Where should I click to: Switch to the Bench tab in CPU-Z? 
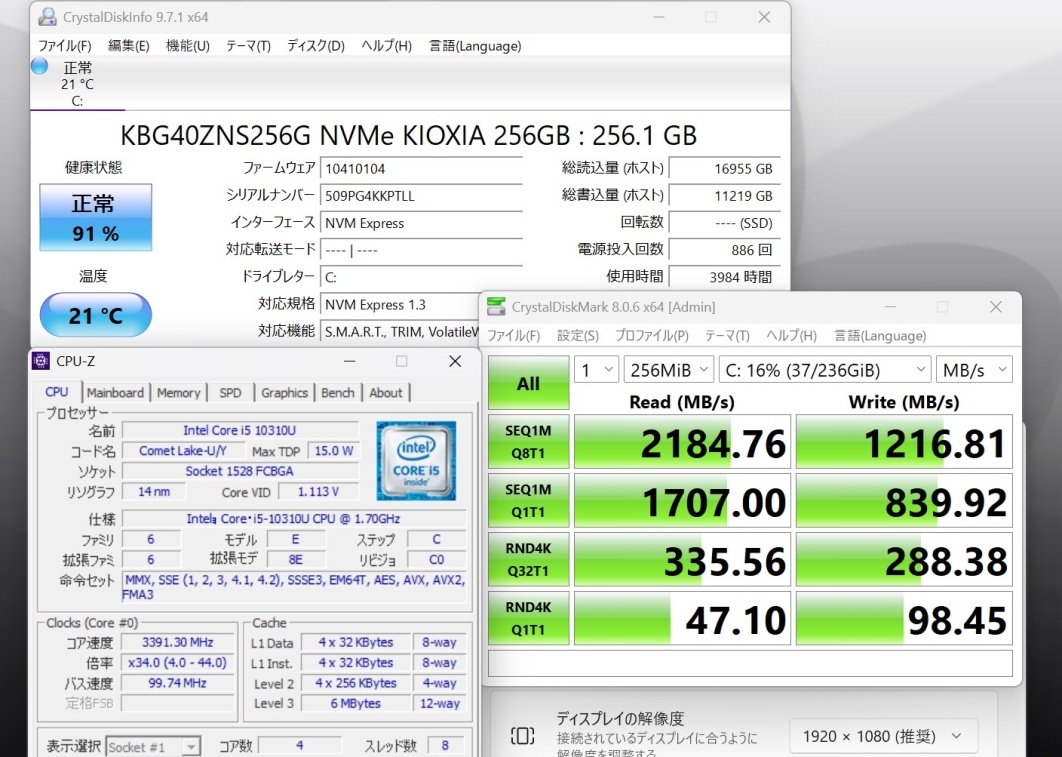click(337, 393)
